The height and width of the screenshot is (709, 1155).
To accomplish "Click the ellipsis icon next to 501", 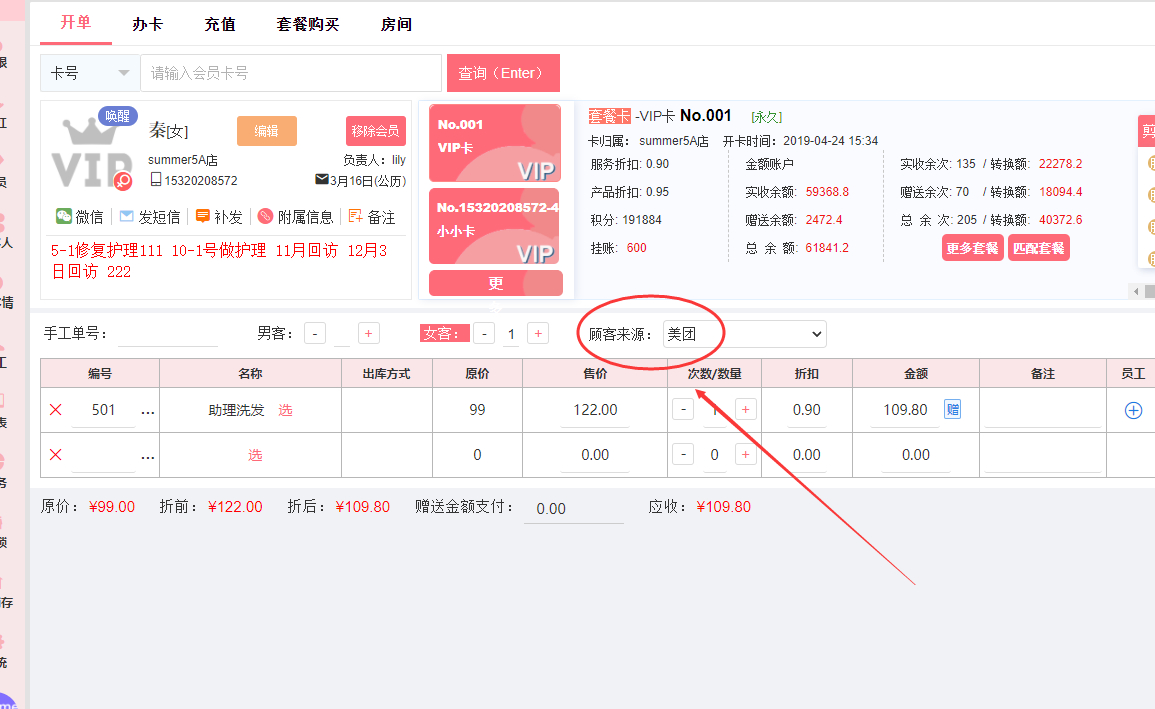I will 147,412.
